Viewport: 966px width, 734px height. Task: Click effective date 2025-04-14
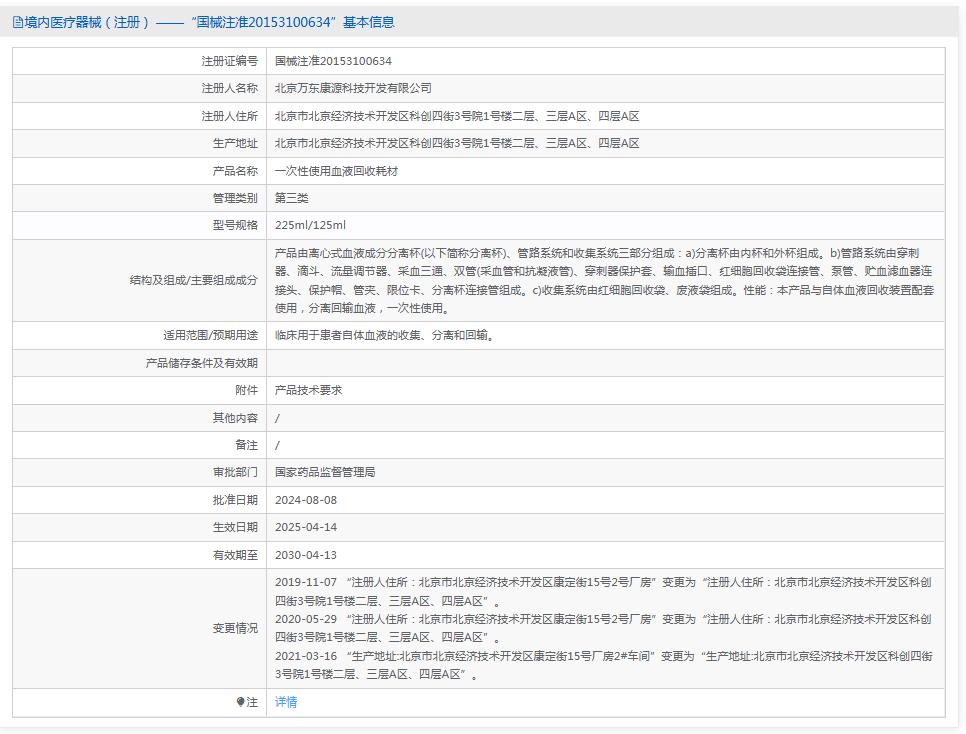pos(306,527)
